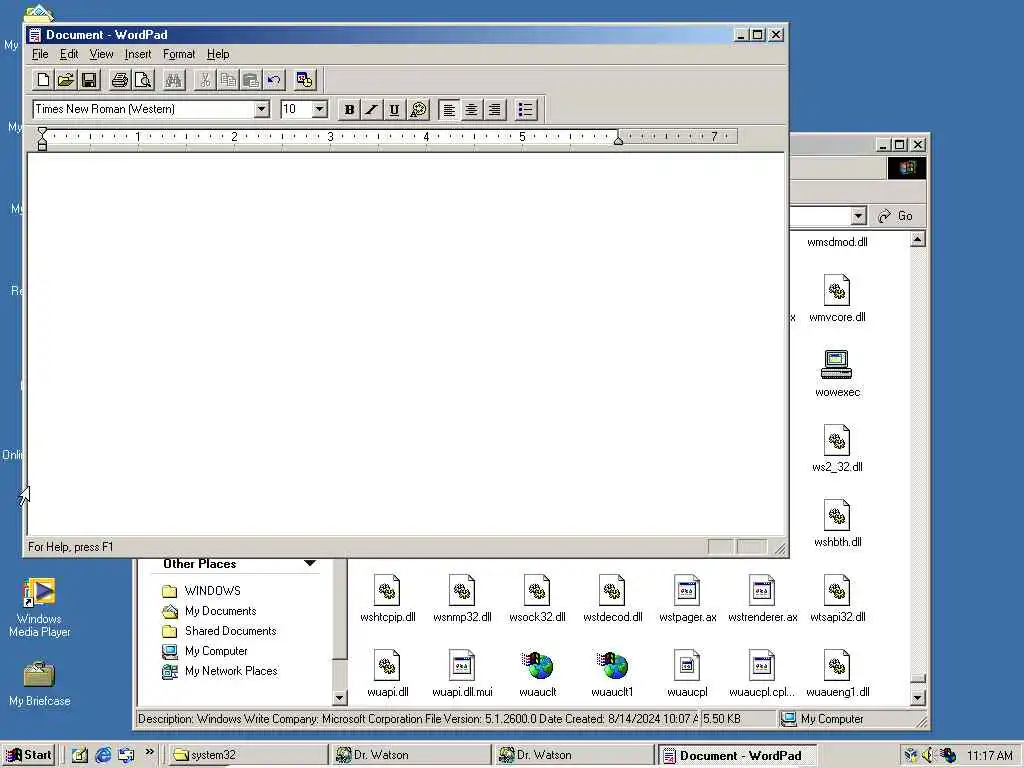Center the text alignment
This screenshot has width=1024, height=768.
click(x=472, y=110)
